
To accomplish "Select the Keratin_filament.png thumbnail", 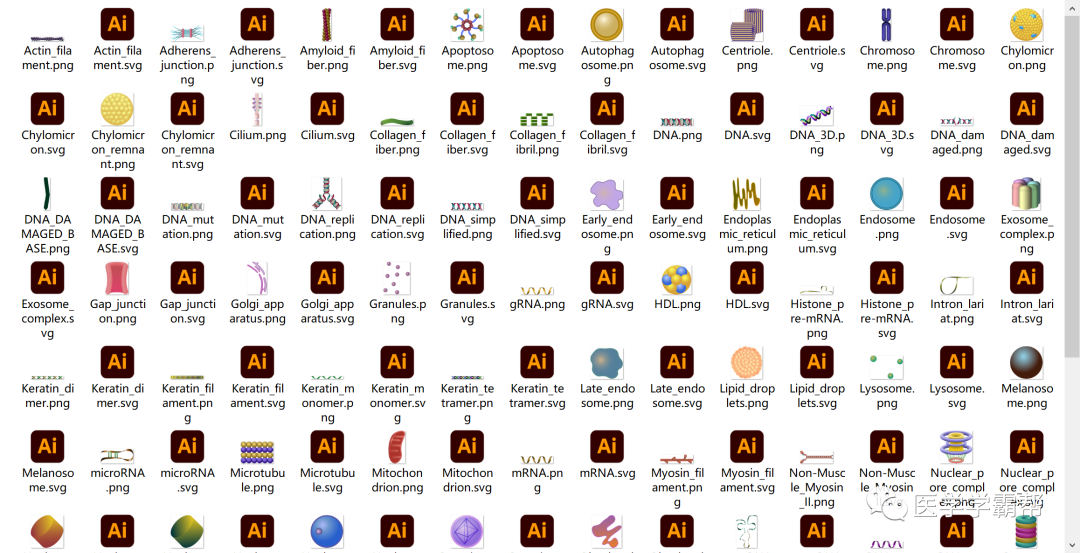I will (x=187, y=377).
